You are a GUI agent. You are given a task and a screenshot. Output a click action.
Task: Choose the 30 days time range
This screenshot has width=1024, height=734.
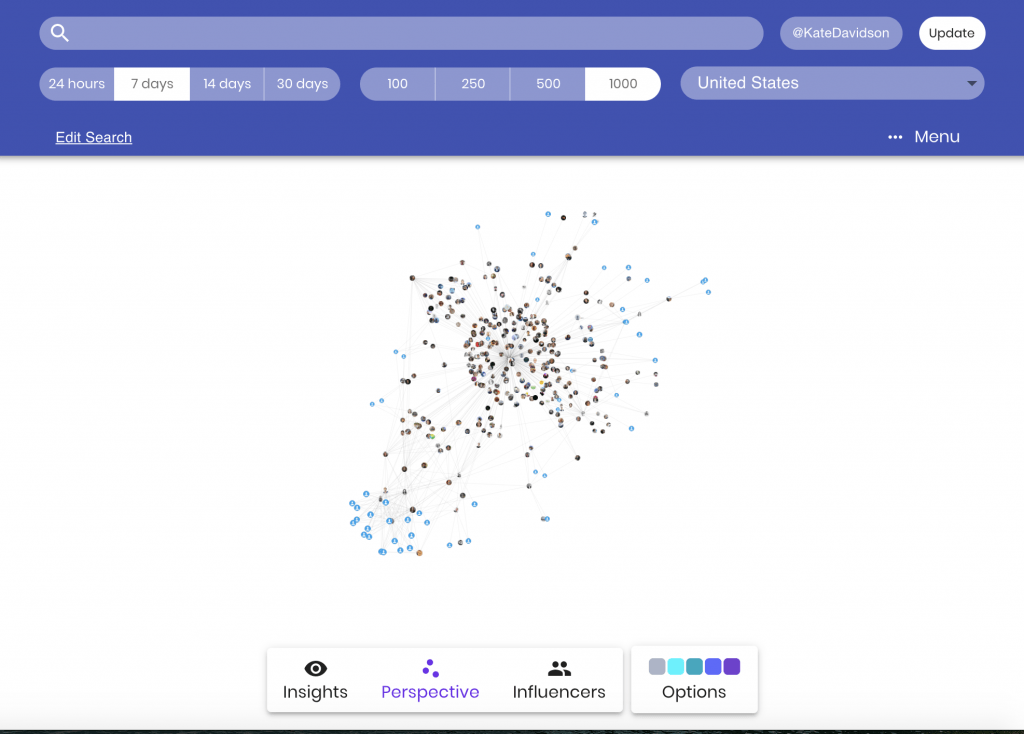coord(302,84)
